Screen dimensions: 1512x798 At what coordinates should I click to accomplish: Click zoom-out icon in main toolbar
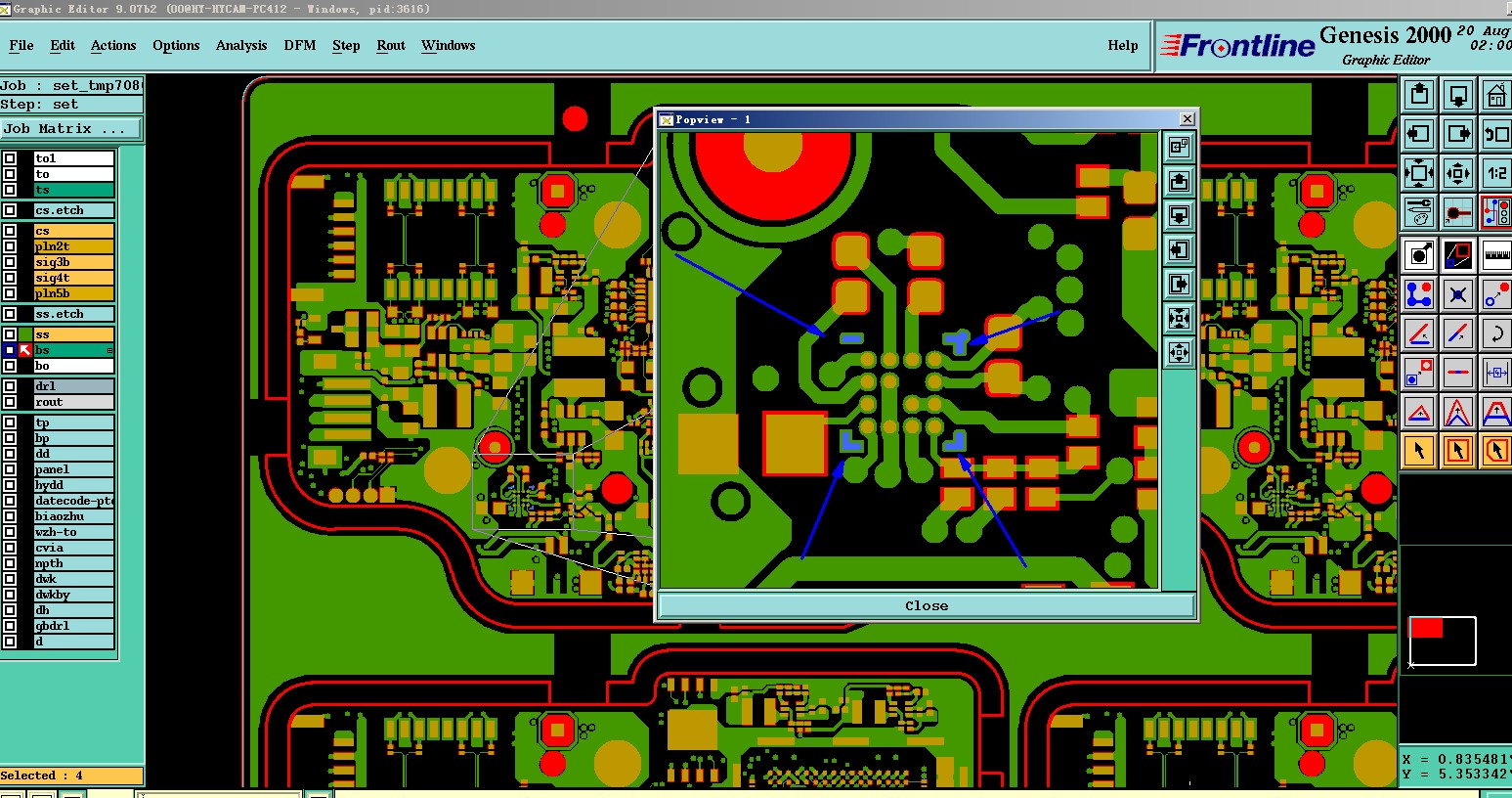pyautogui.click(x=1458, y=173)
